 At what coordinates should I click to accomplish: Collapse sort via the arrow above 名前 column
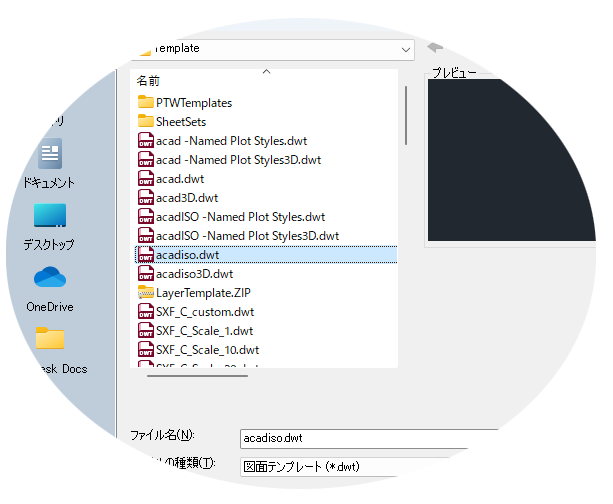click(x=267, y=72)
